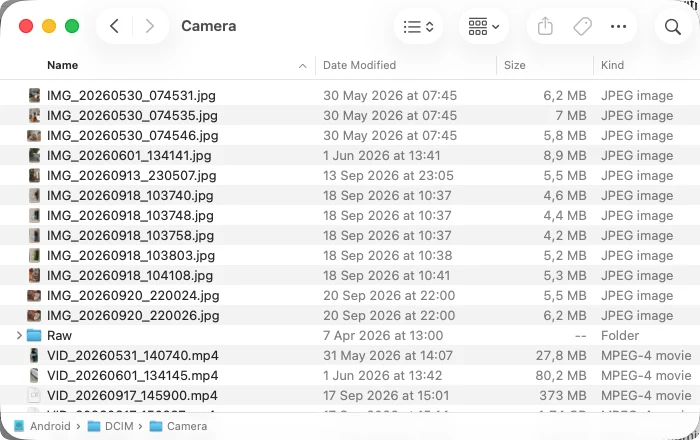
Task: Open Android in the path bar
Action: [42, 426]
